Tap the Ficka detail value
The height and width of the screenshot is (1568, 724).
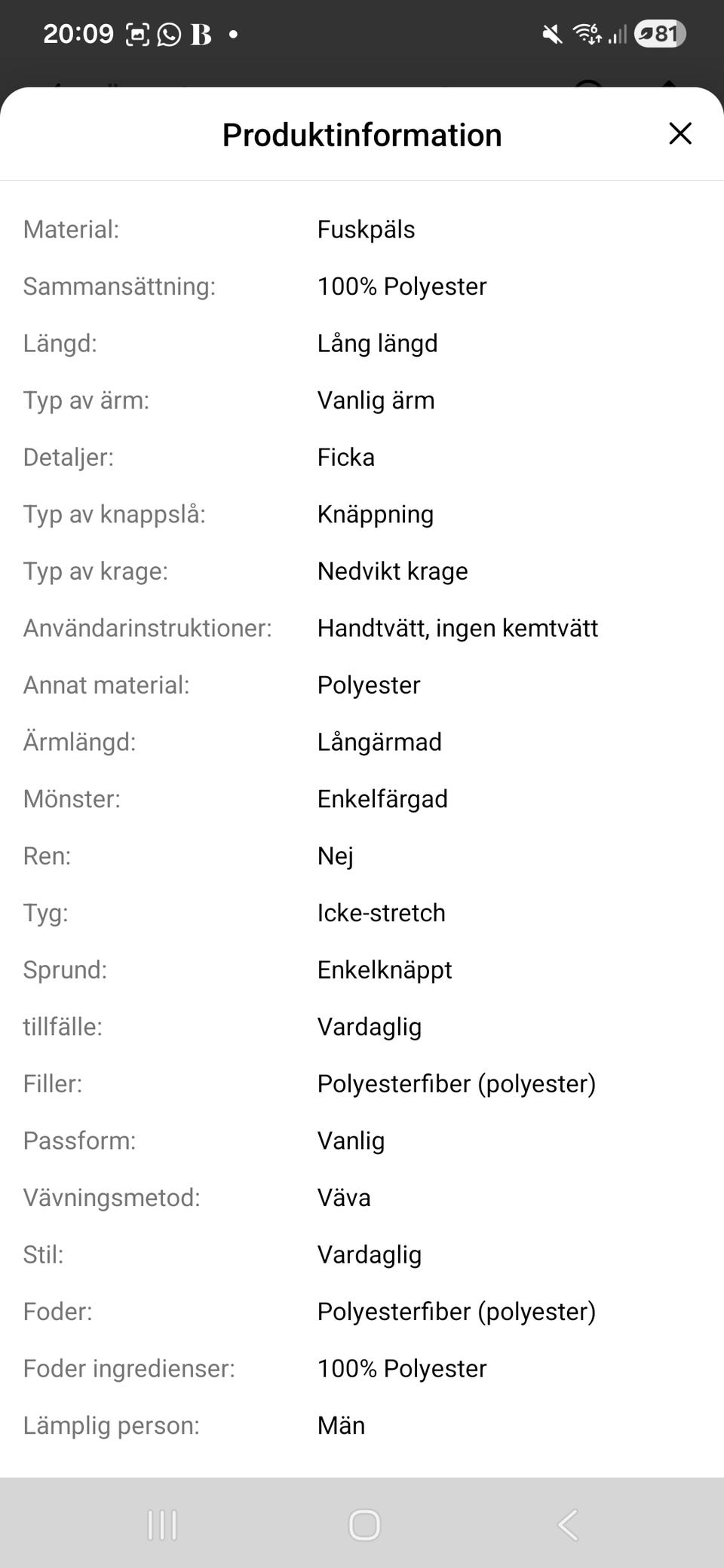[346, 457]
